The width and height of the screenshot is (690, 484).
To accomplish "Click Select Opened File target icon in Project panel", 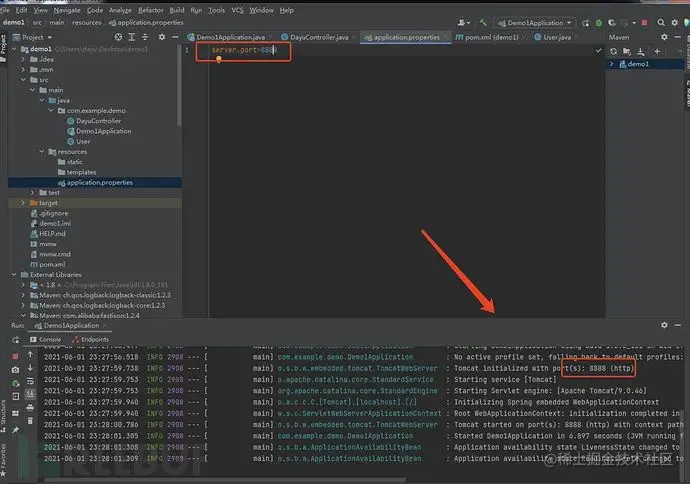I will pyautogui.click(x=118, y=37).
